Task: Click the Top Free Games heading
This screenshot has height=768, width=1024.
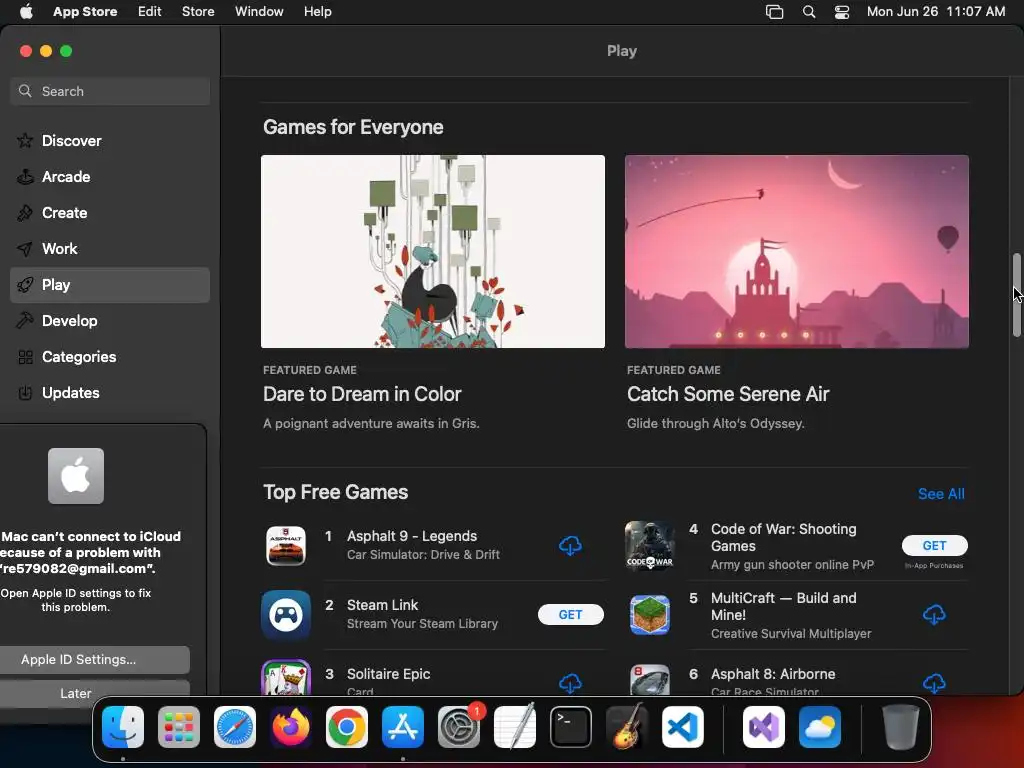Action: click(x=336, y=492)
